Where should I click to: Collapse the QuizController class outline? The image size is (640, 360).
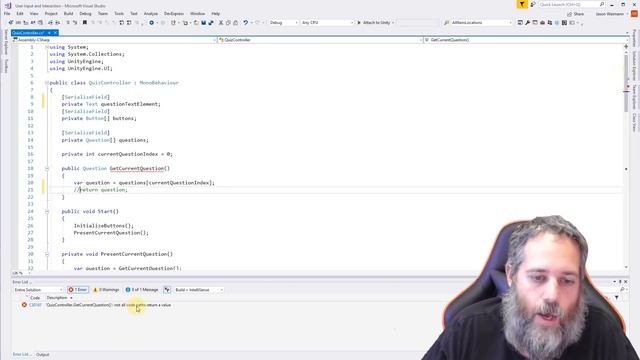point(47,83)
